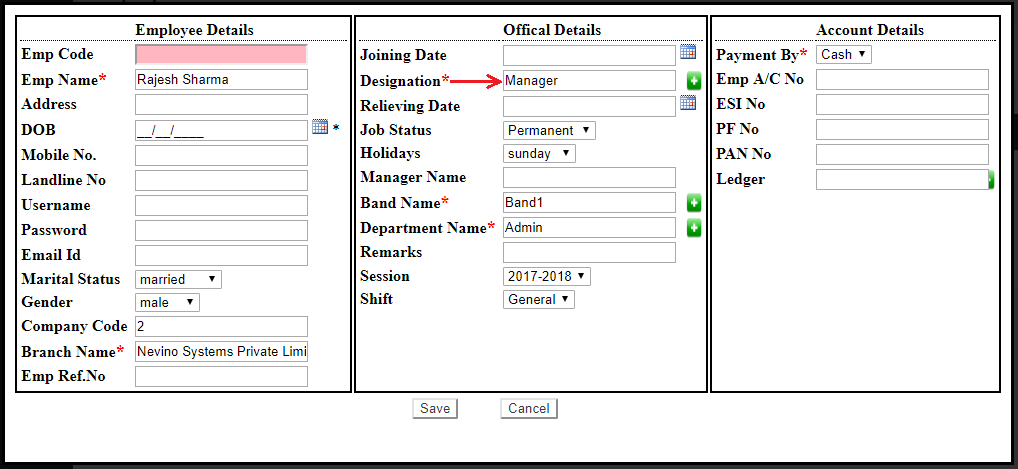Click into the Email Id field

(x=221, y=255)
